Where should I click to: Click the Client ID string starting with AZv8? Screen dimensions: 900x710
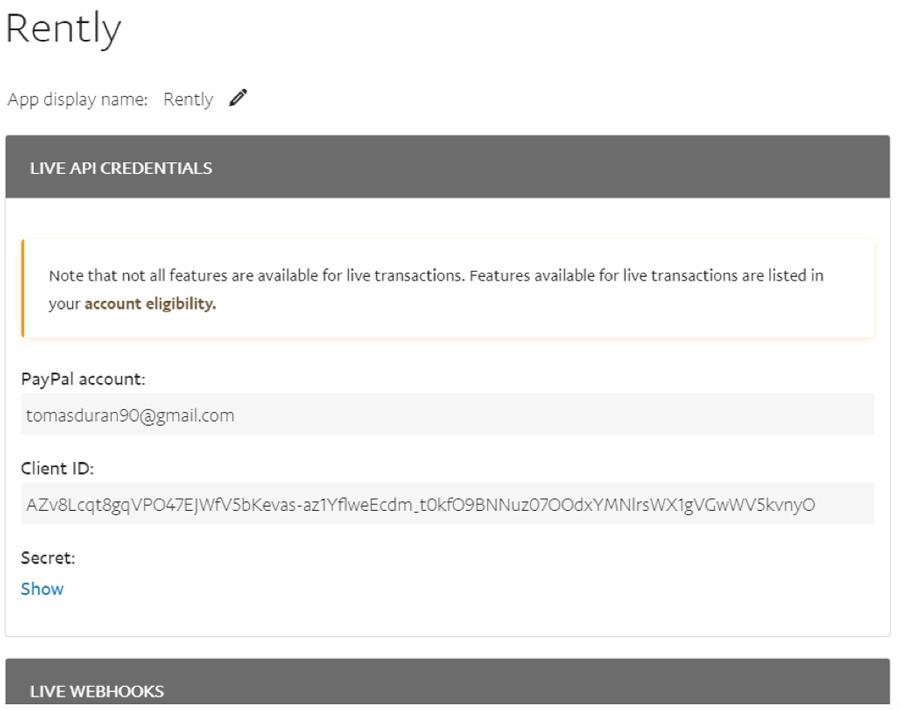(x=420, y=505)
